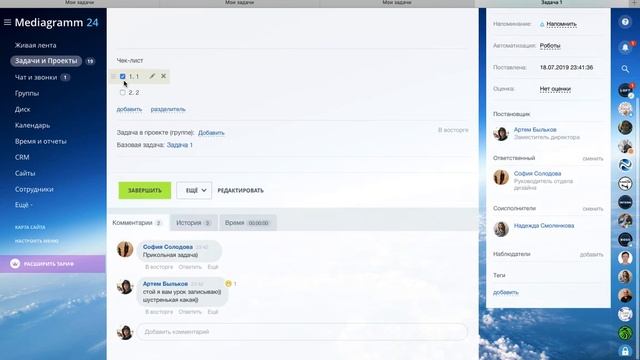Open Сайты in sidebar
Screen dimensions: 640x360
(25, 173)
